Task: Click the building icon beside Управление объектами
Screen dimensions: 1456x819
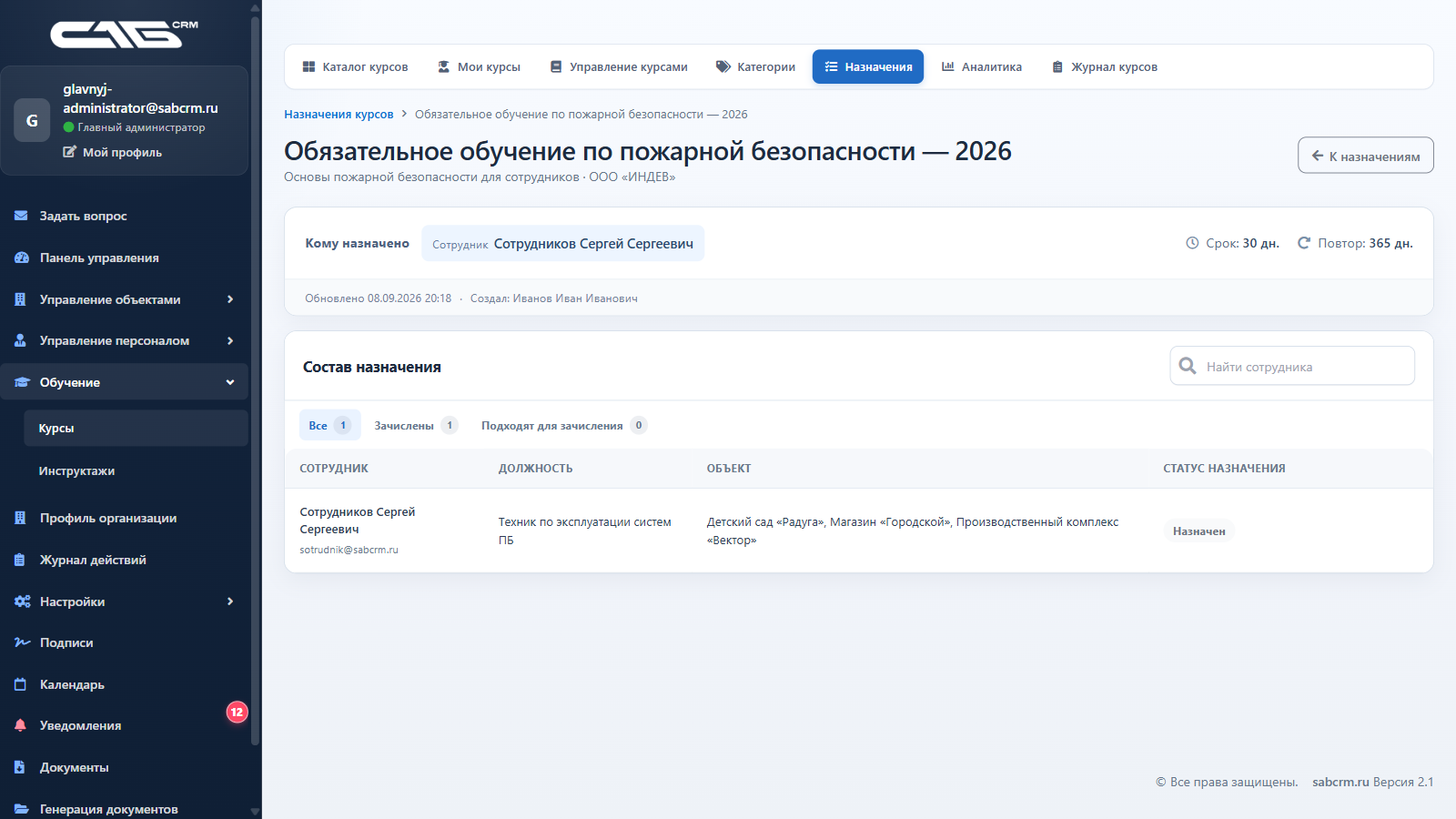Action: pyautogui.click(x=21, y=299)
